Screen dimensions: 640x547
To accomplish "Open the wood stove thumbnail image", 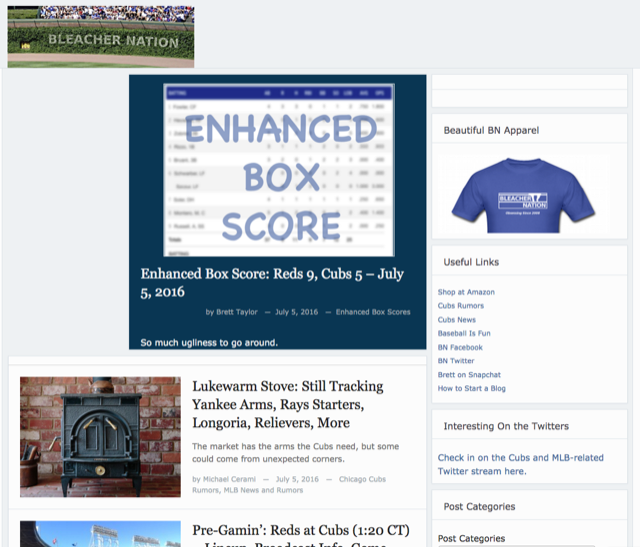I will coord(100,437).
